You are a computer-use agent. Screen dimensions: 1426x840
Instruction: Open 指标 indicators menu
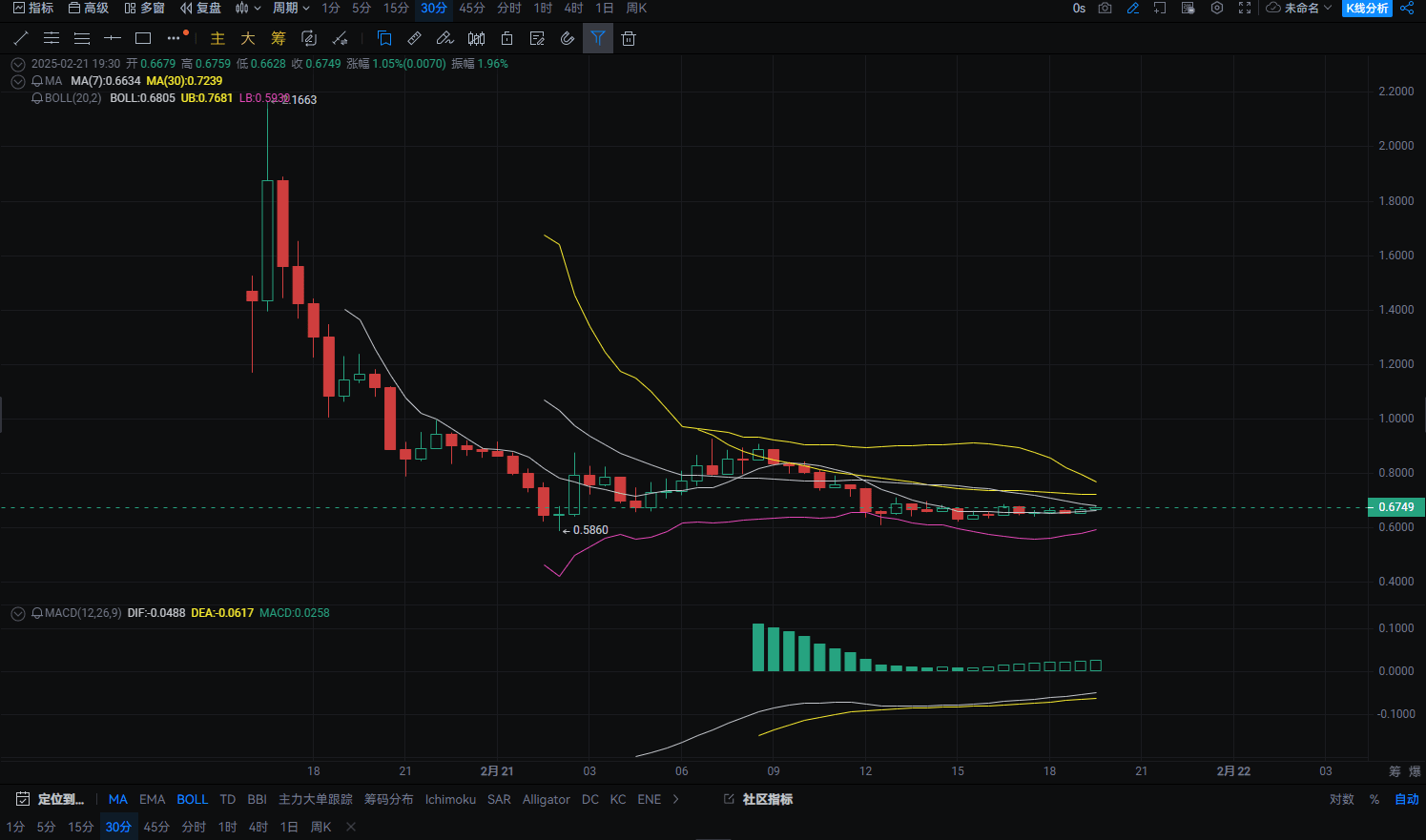point(33,8)
